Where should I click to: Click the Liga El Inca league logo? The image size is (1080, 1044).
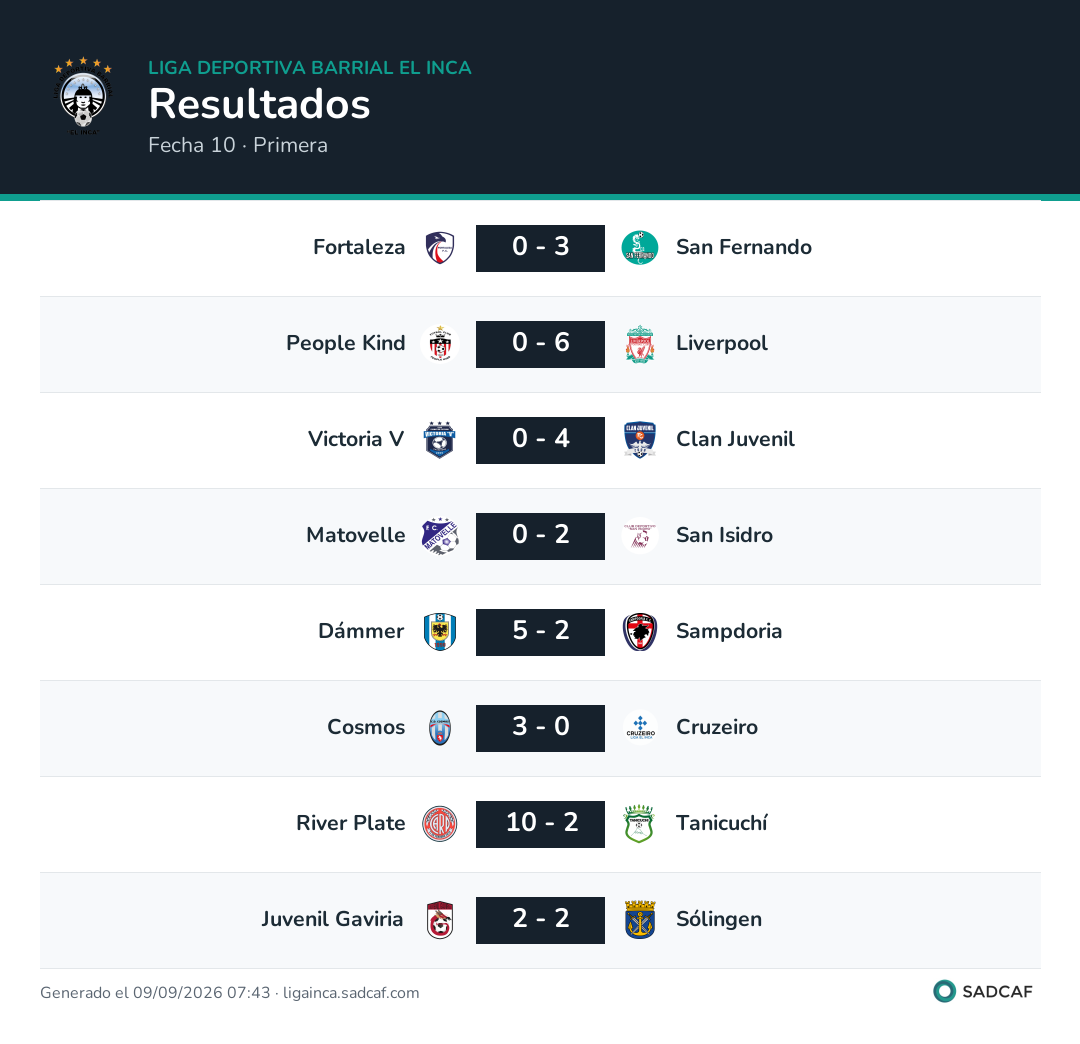click(83, 96)
